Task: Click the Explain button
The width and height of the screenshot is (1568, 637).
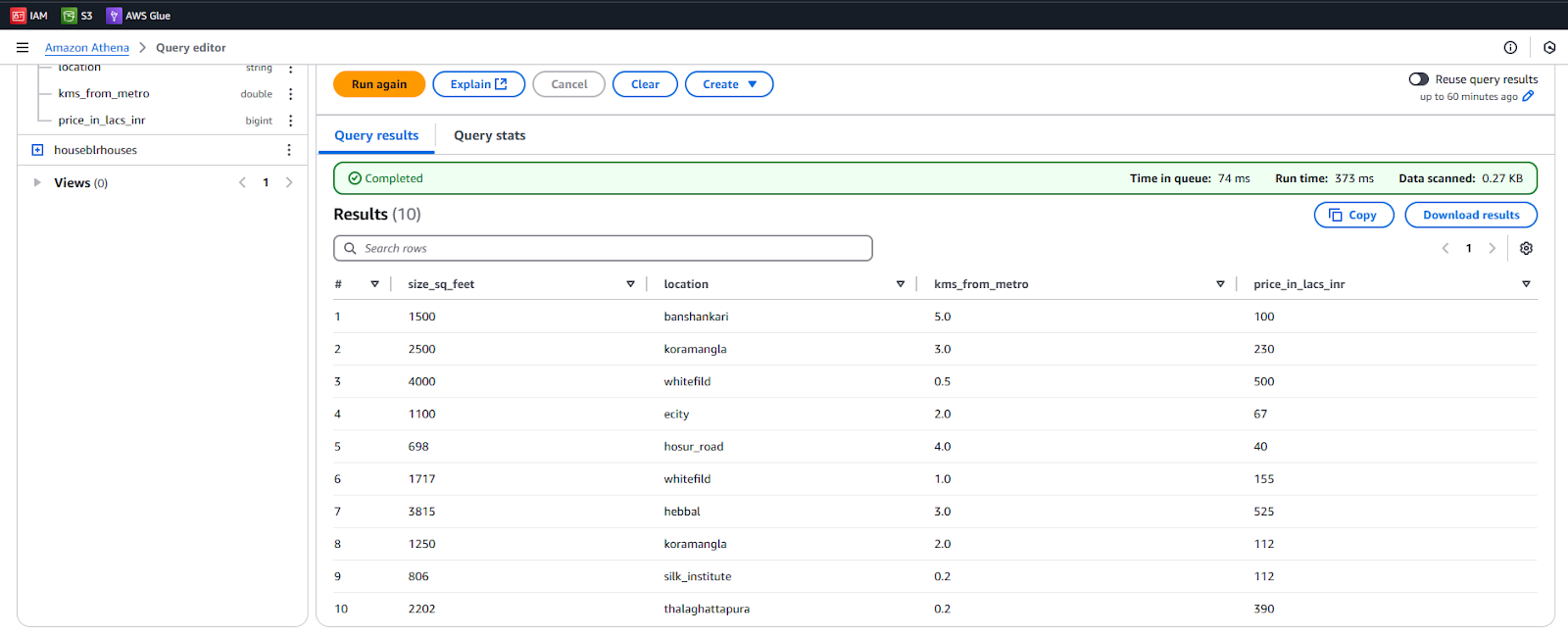Action: point(478,84)
